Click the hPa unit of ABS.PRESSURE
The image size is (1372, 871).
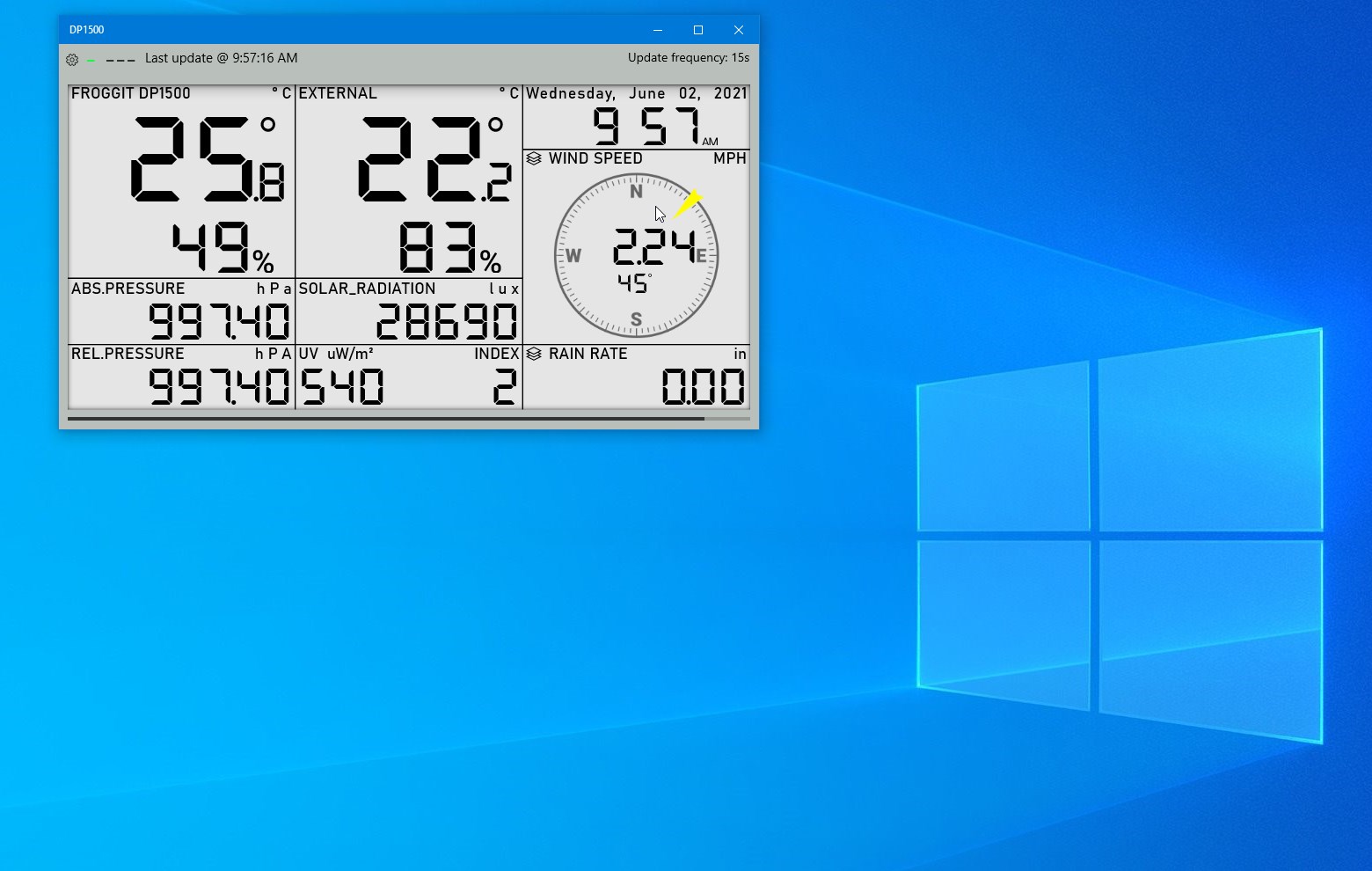click(274, 289)
